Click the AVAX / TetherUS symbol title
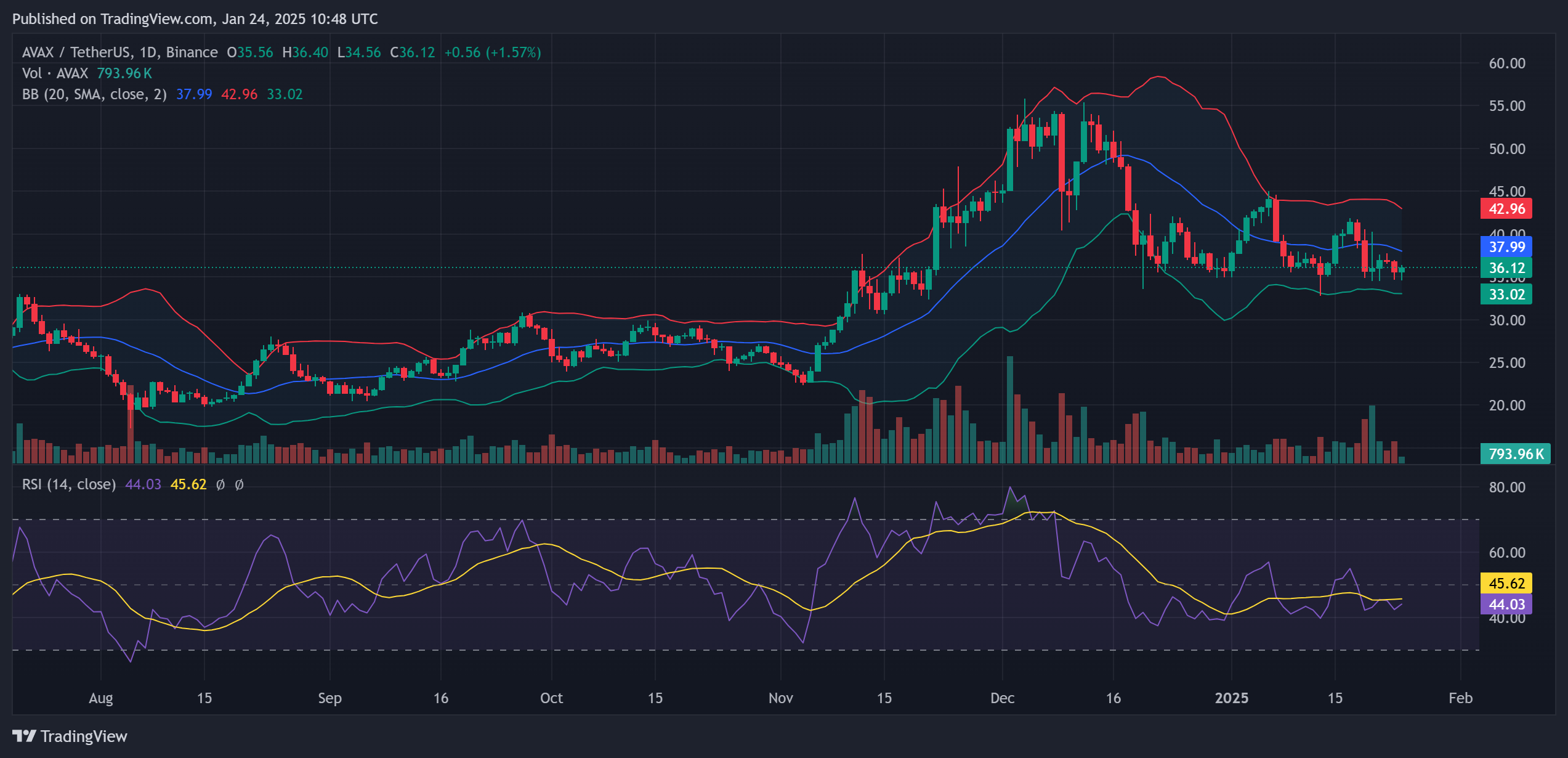This screenshot has height=758, width=1568. [119, 52]
